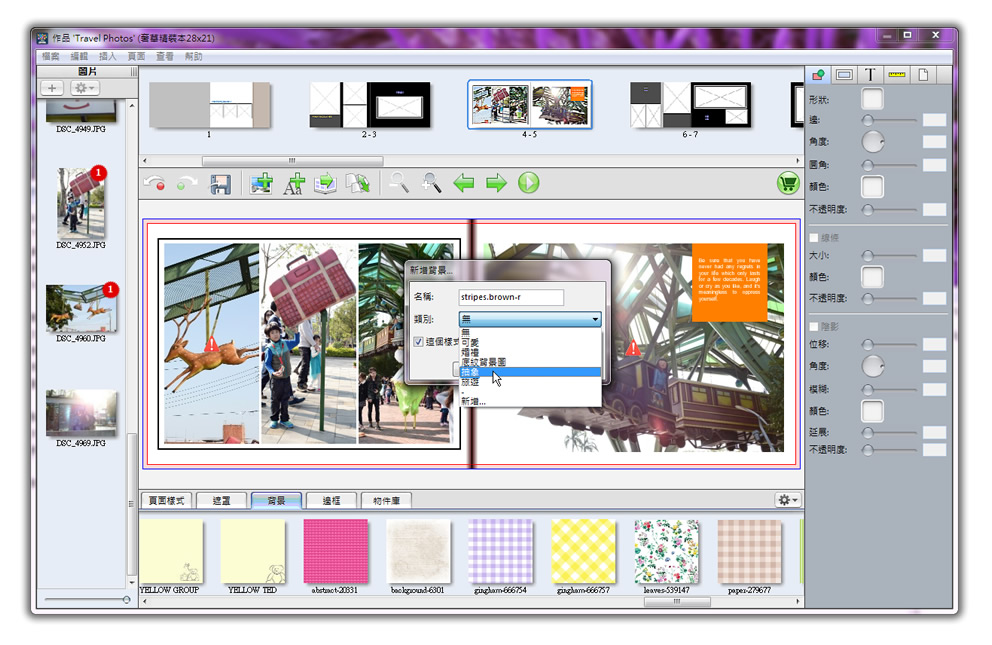Open the 編輯 menu
992x645 pixels.
pos(79,57)
